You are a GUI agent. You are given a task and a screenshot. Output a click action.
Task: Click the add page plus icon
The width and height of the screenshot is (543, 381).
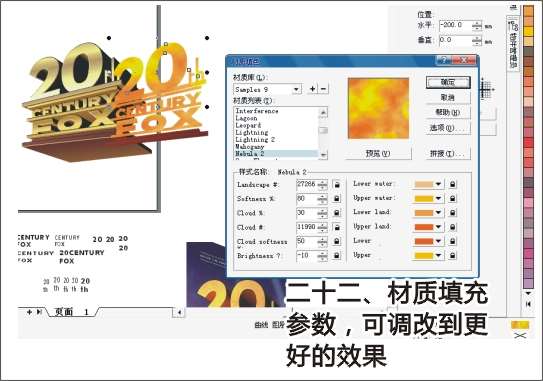[x=29, y=312]
